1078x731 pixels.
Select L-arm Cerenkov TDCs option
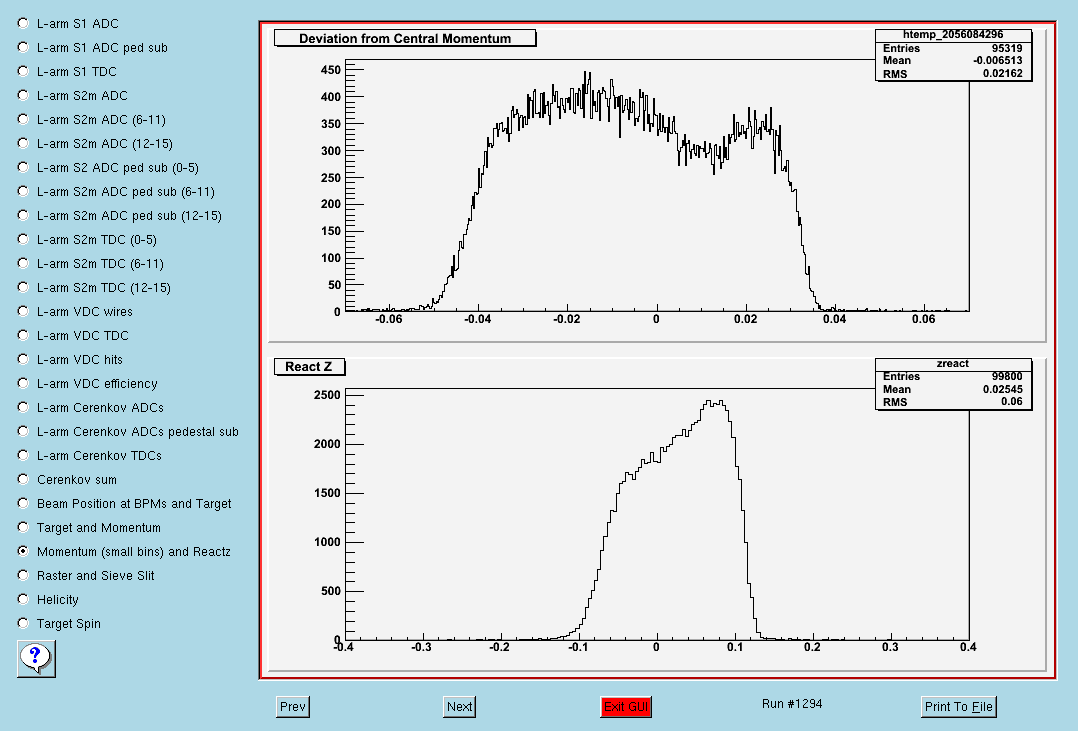click(23, 455)
